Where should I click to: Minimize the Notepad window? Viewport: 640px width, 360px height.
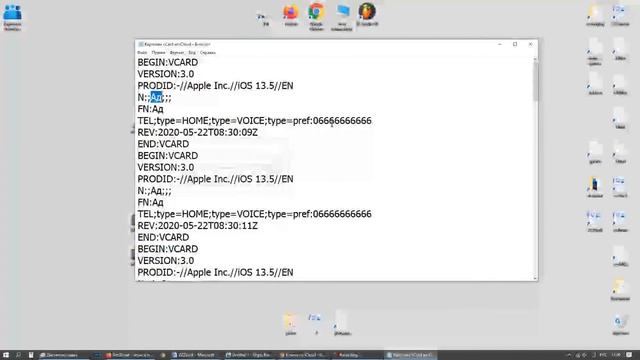[x=500, y=44]
